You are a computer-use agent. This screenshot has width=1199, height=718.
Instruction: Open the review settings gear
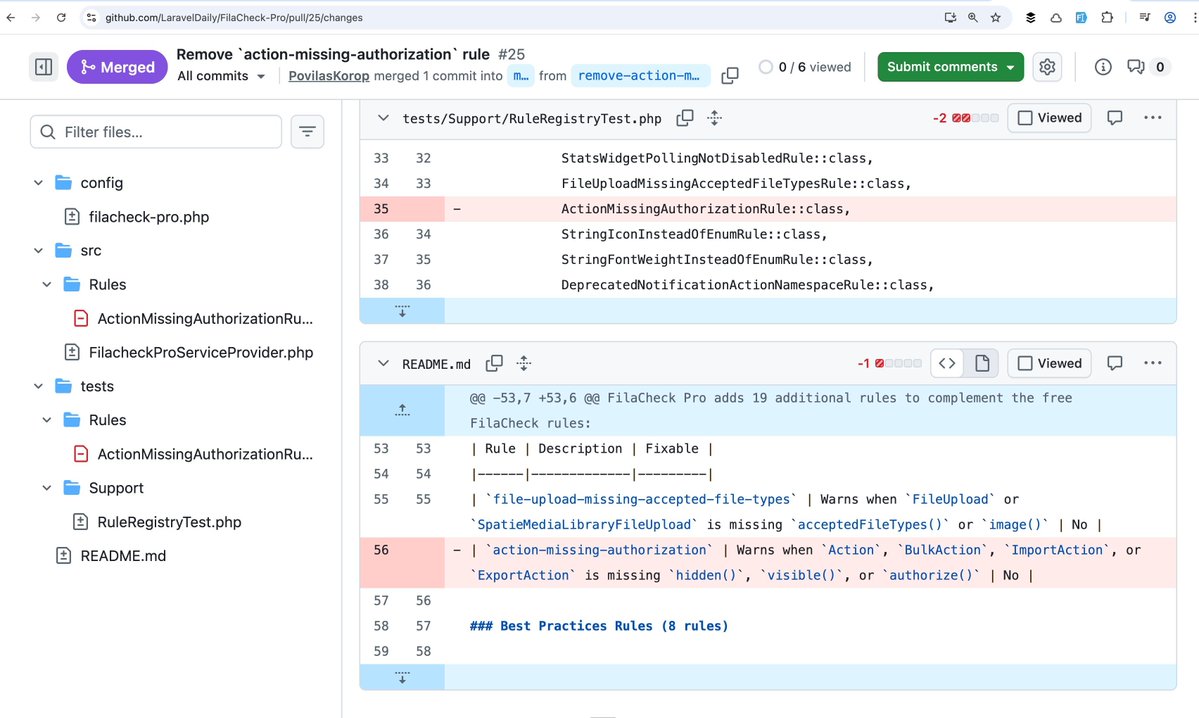coord(1046,66)
